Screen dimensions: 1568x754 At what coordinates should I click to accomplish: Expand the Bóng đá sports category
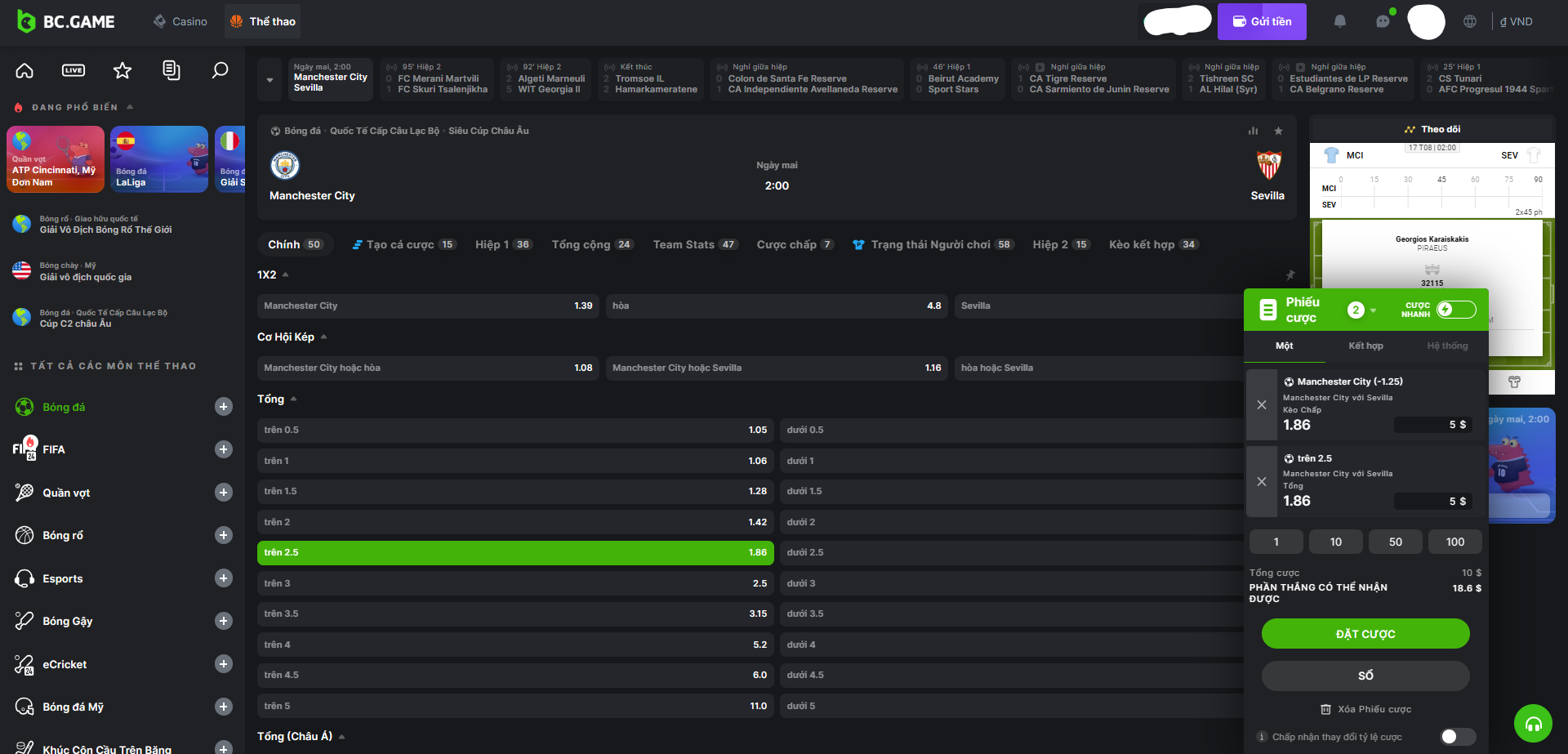pyautogui.click(x=224, y=407)
